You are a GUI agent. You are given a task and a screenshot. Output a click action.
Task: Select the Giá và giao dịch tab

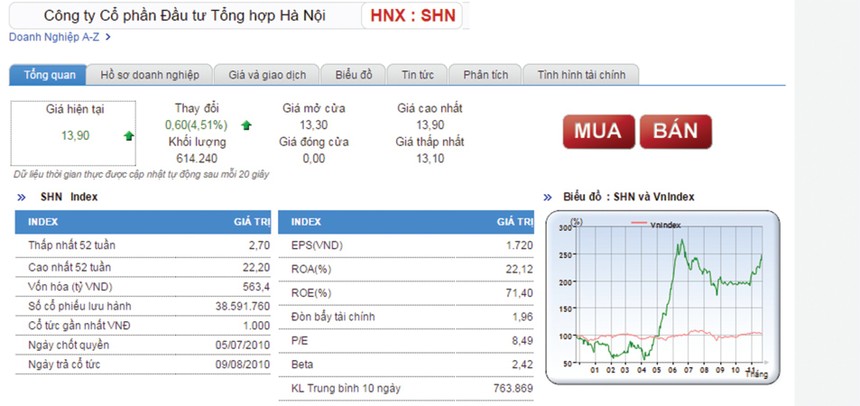[267, 75]
